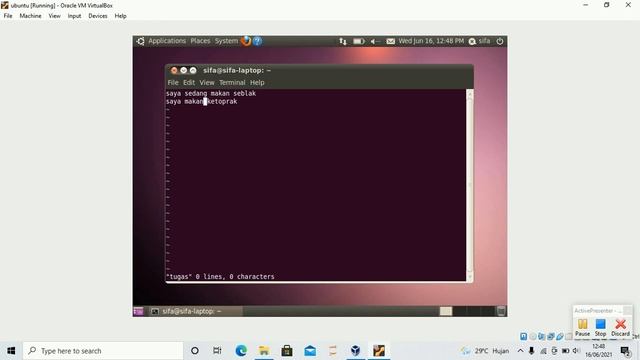Open the Terminal menu in terminal

point(232,82)
